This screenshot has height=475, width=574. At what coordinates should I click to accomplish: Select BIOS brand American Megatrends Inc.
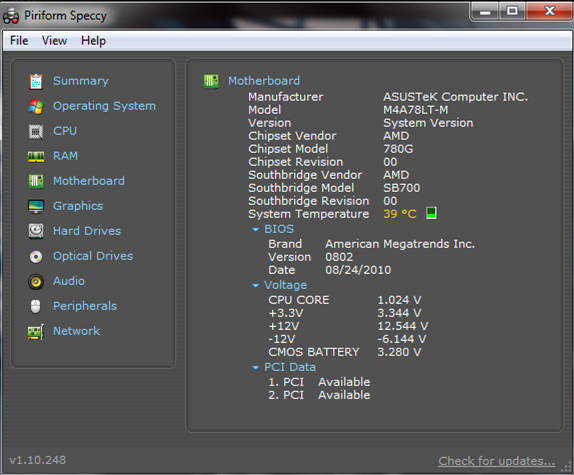400,244
